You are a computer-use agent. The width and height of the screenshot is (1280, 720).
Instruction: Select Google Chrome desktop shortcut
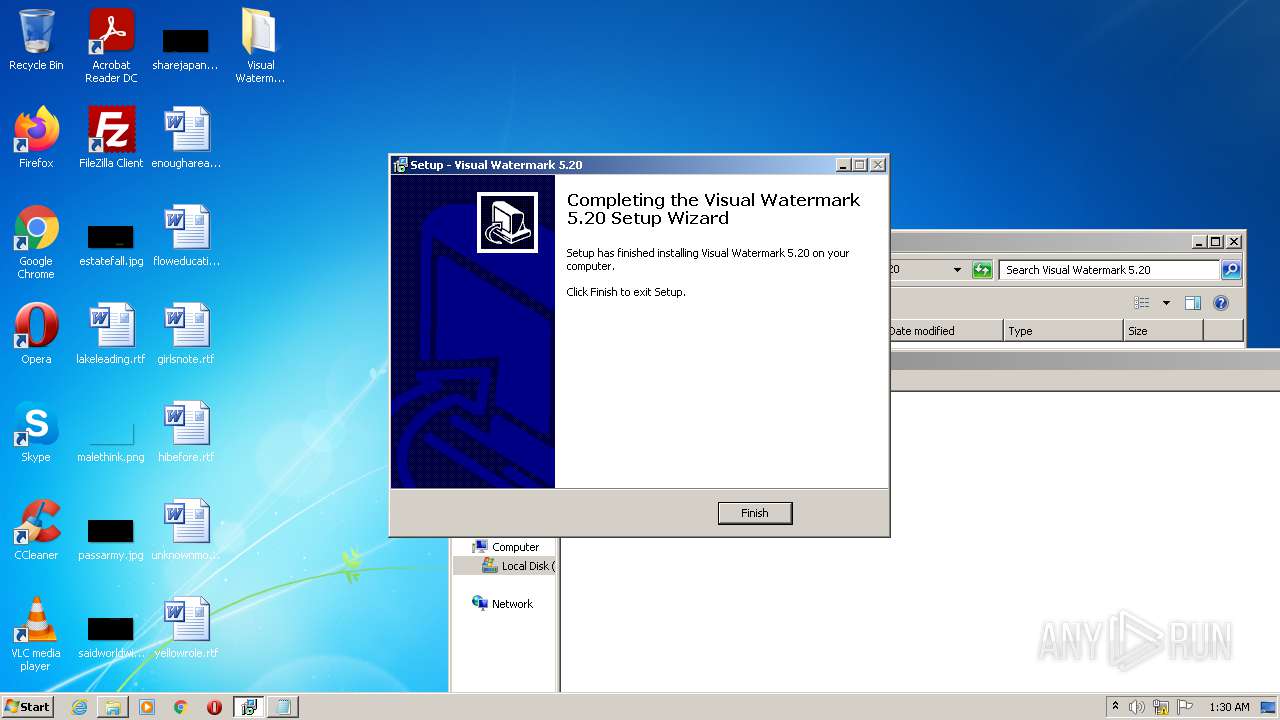click(x=36, y=242)
